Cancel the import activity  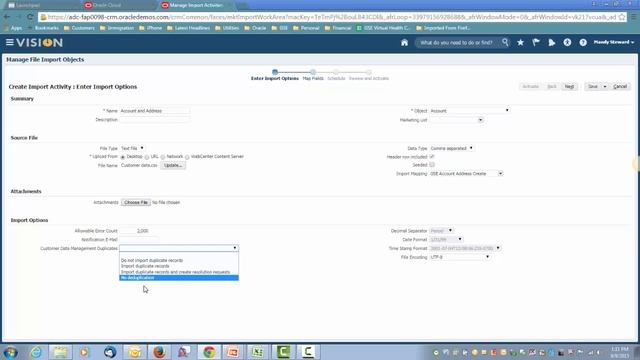pos(620,87)
